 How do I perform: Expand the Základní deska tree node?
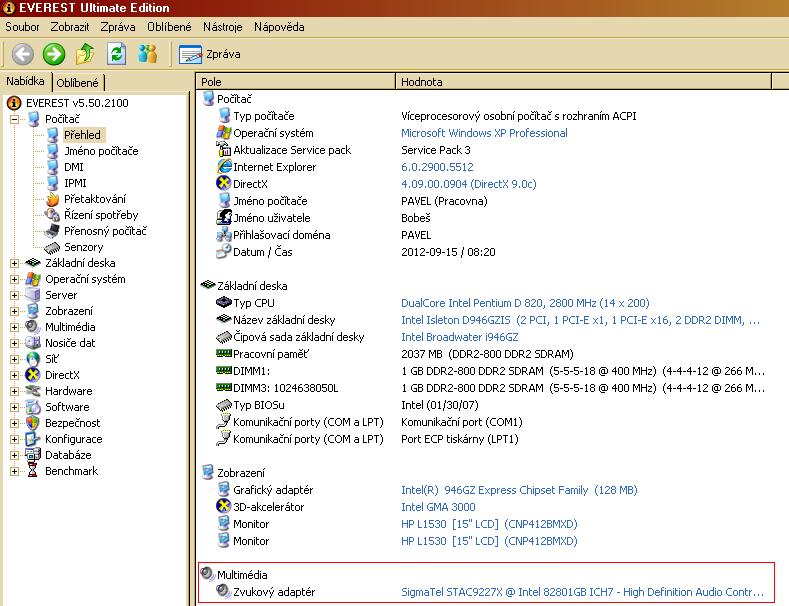point(15,263)
